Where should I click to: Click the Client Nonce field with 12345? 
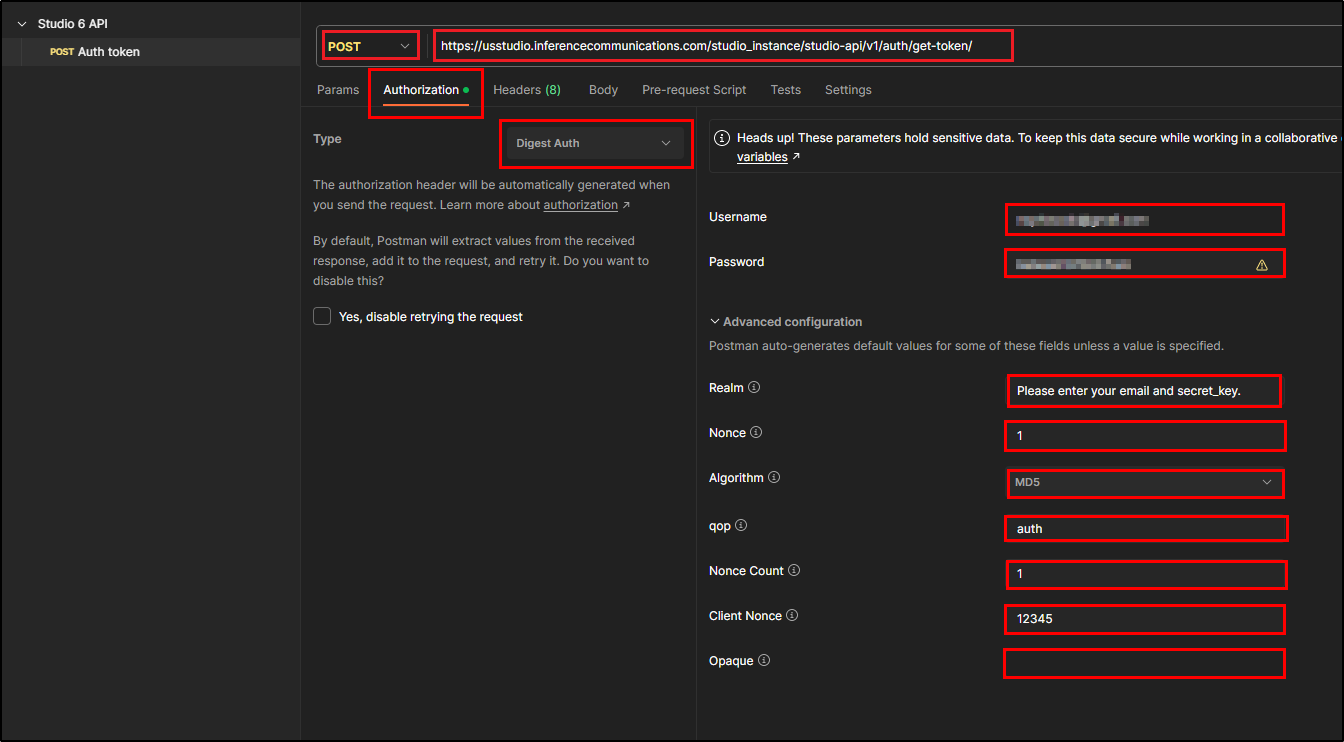pos(1144,619)
